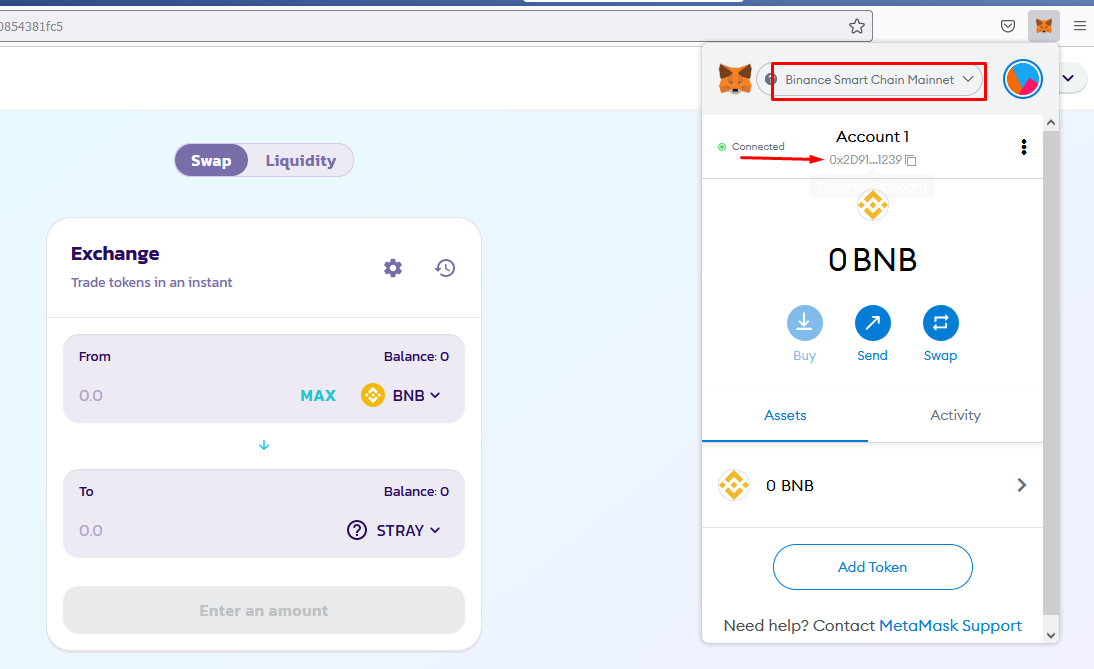Viewport: 1094px width, 669px height.
Task: Click the MAX button
Action: 318,396
